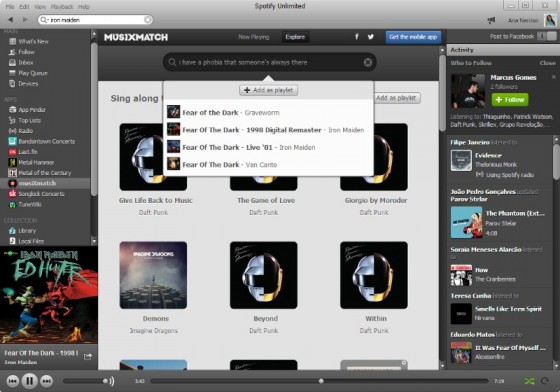
Task: Click the lyrics search input field
Action: pyautogui.click(x=270, y=62)
